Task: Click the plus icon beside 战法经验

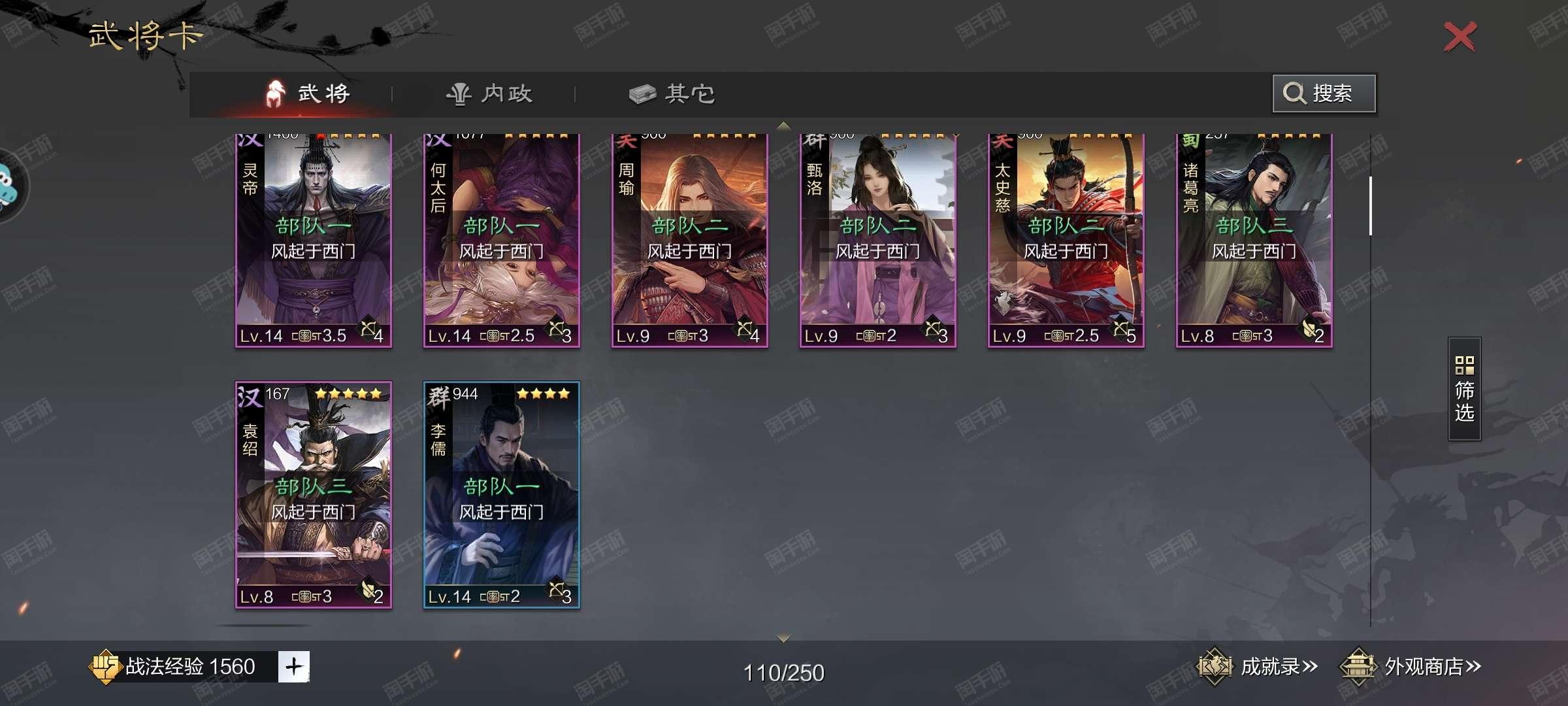Action: coord(293,667)
